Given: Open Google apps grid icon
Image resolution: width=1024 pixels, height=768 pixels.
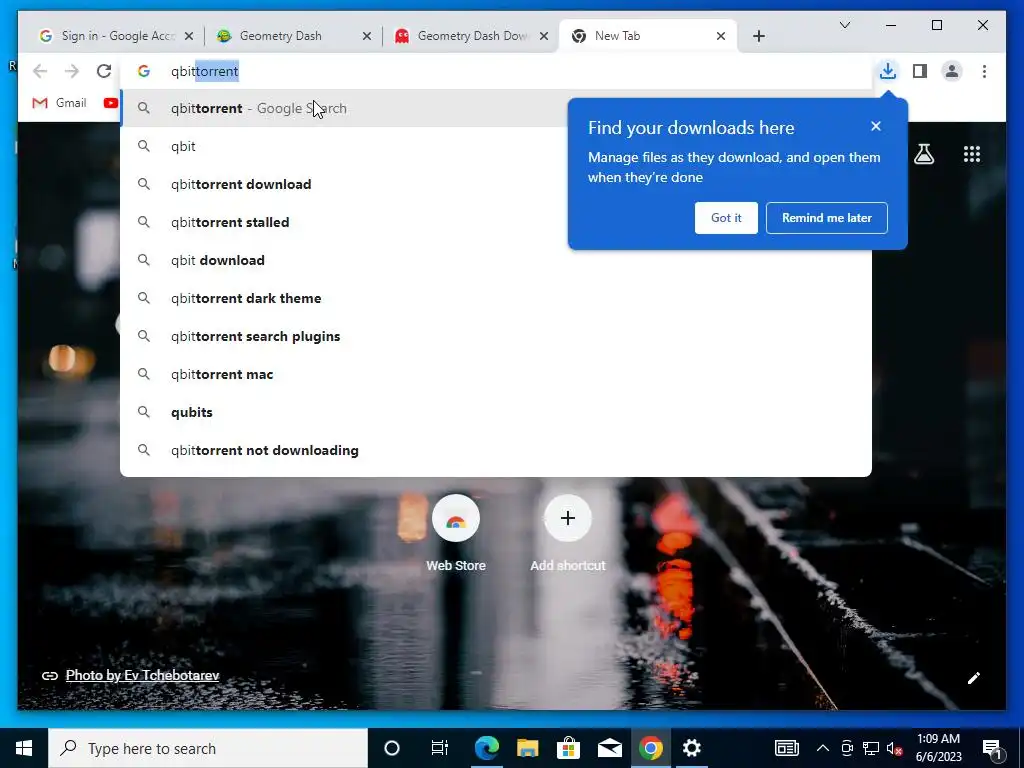Looking at the screenshot, I should coord(972,154).
